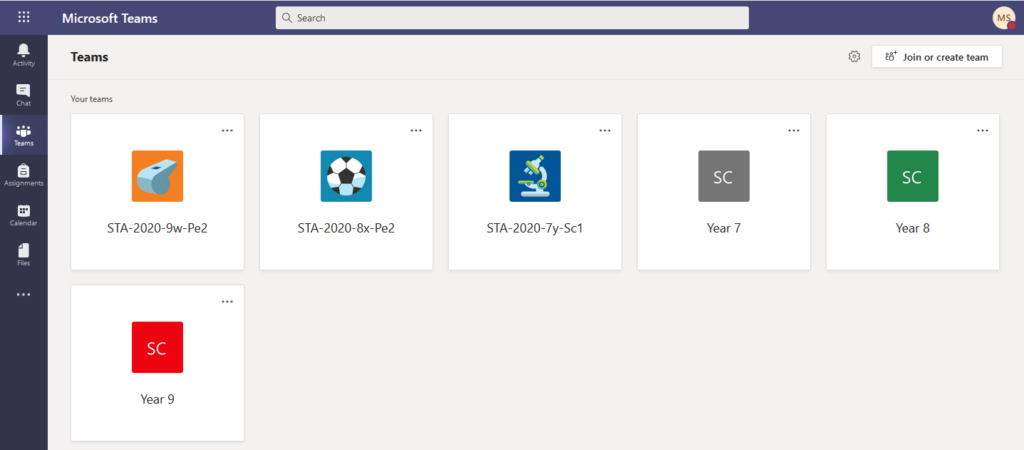Click the red SC icon for Year 9
Viewport: 1024px width, 450px height.
[x=157, y=347]
